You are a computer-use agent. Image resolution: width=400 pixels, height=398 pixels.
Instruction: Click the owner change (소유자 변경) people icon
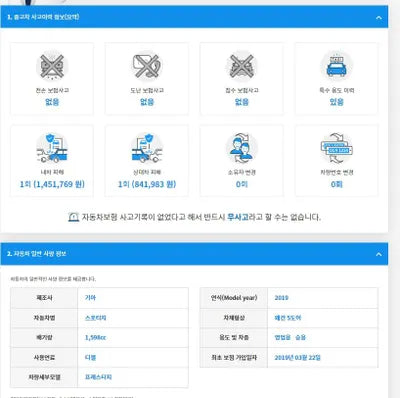[x=242, y=148]
